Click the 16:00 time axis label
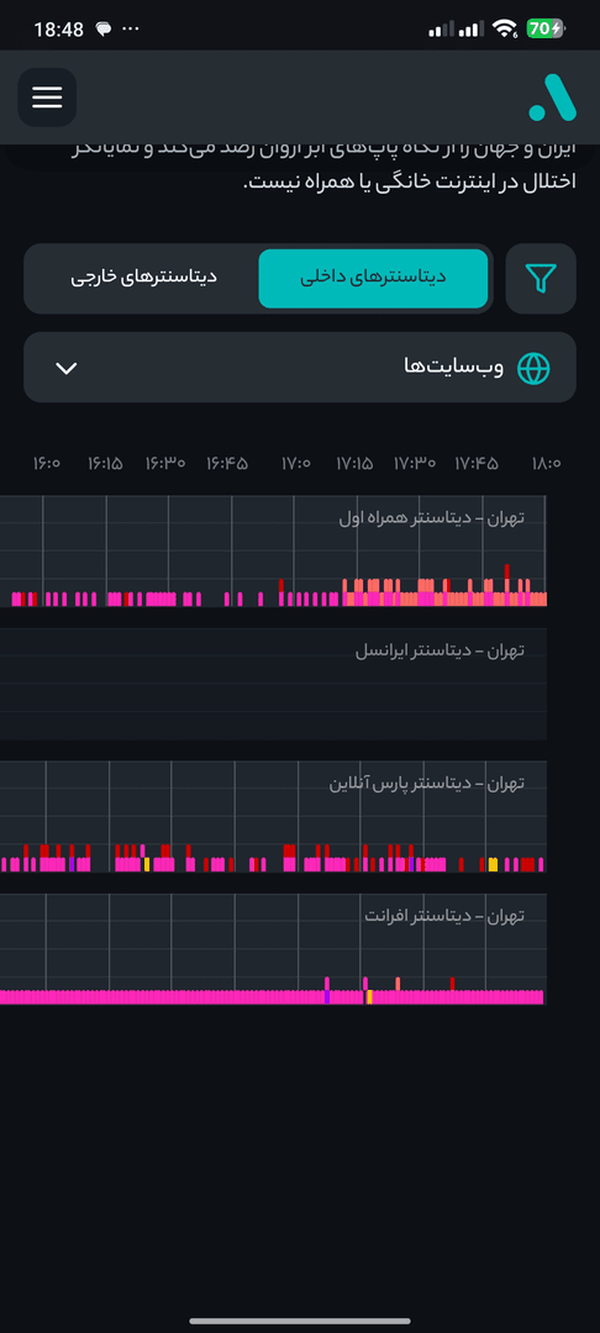 tap(47, 464)
